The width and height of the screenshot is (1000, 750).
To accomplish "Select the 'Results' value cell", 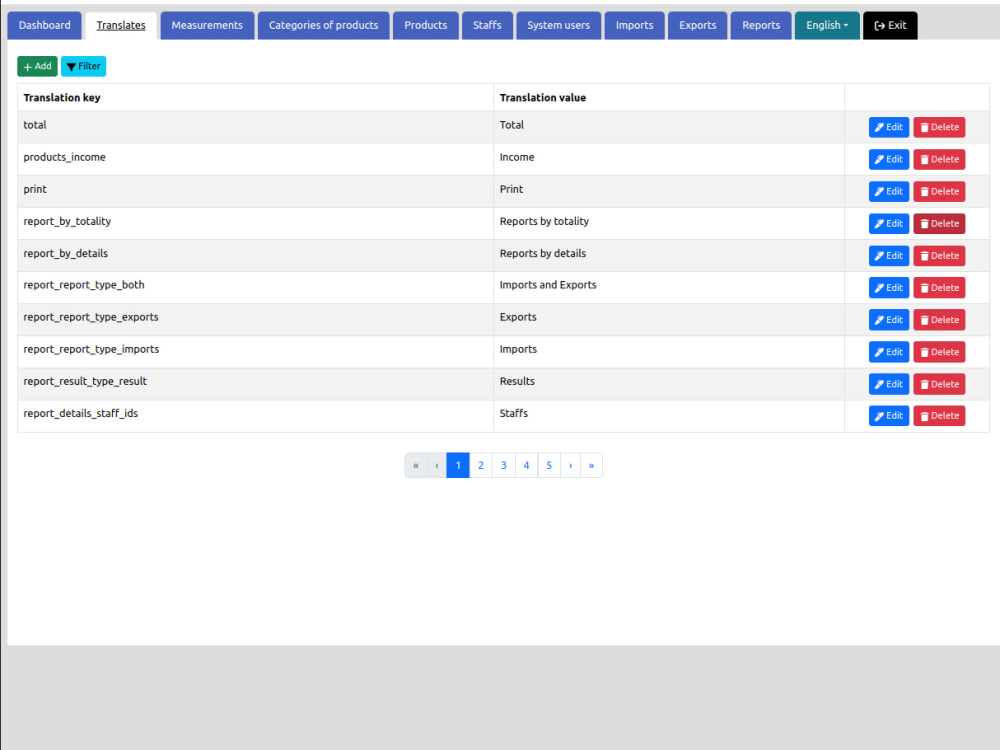I will click(669, 384).
